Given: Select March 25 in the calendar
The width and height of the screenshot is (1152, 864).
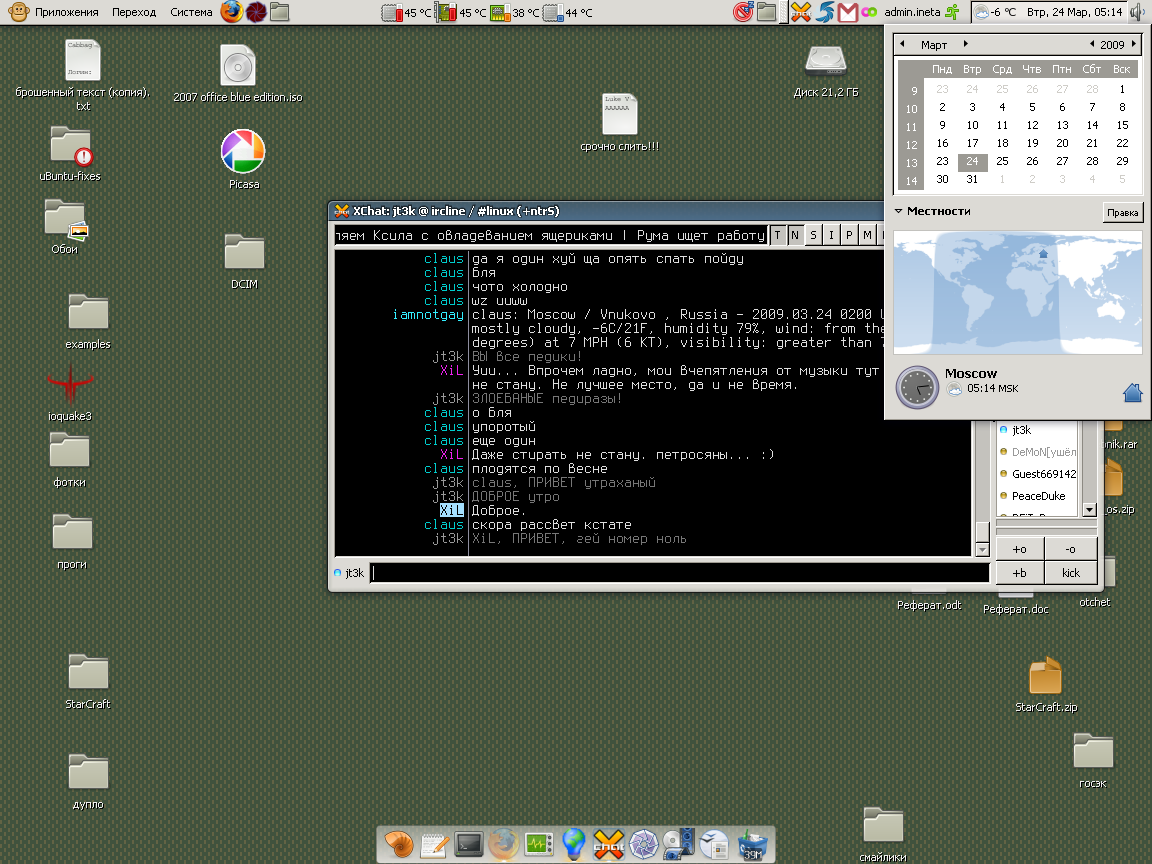Looking at the screenshot, I should click(1002, 161).
